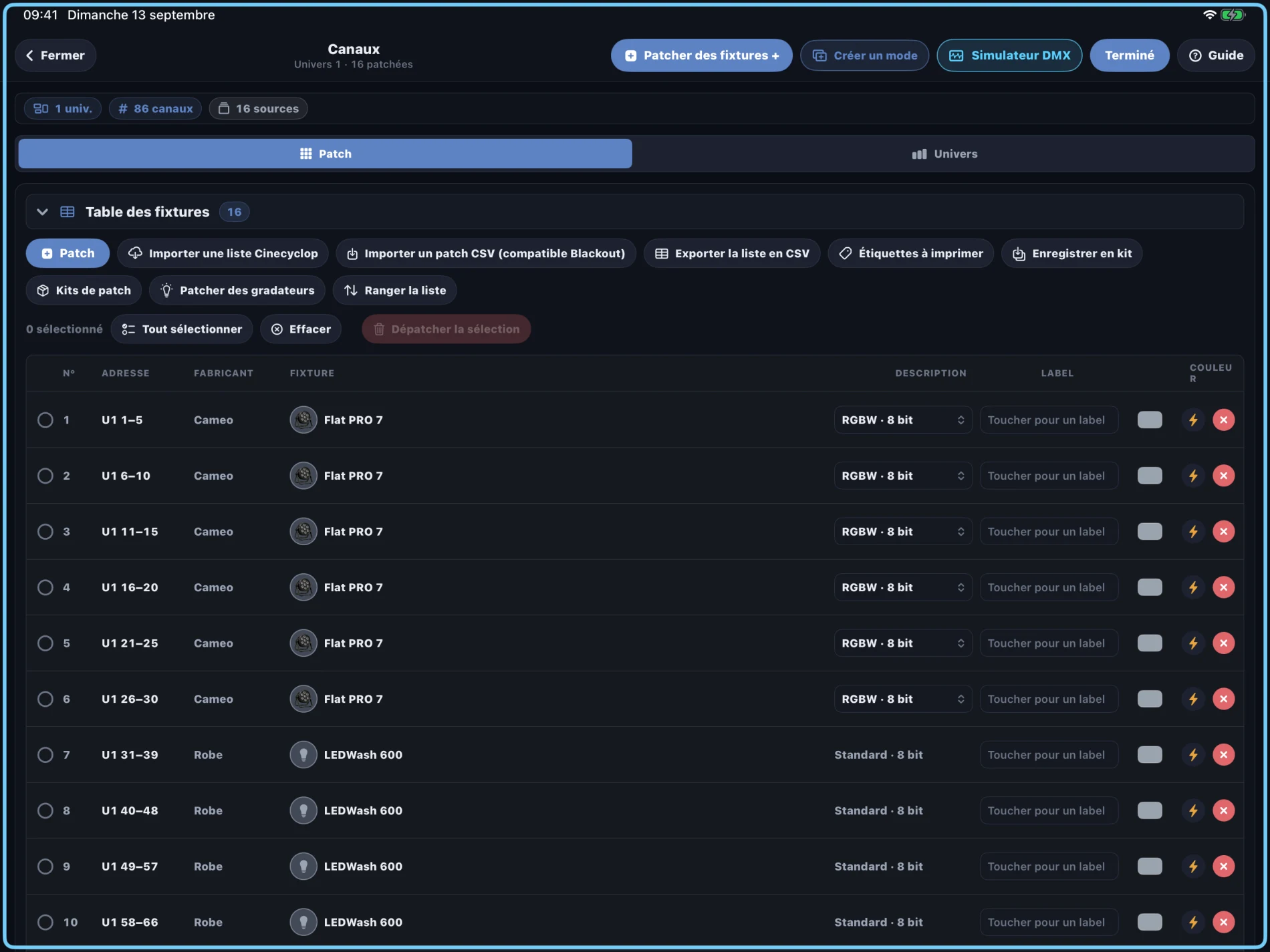Open the RGBW 8 bit dropdown for fixture 1

[x=903, y=420]
